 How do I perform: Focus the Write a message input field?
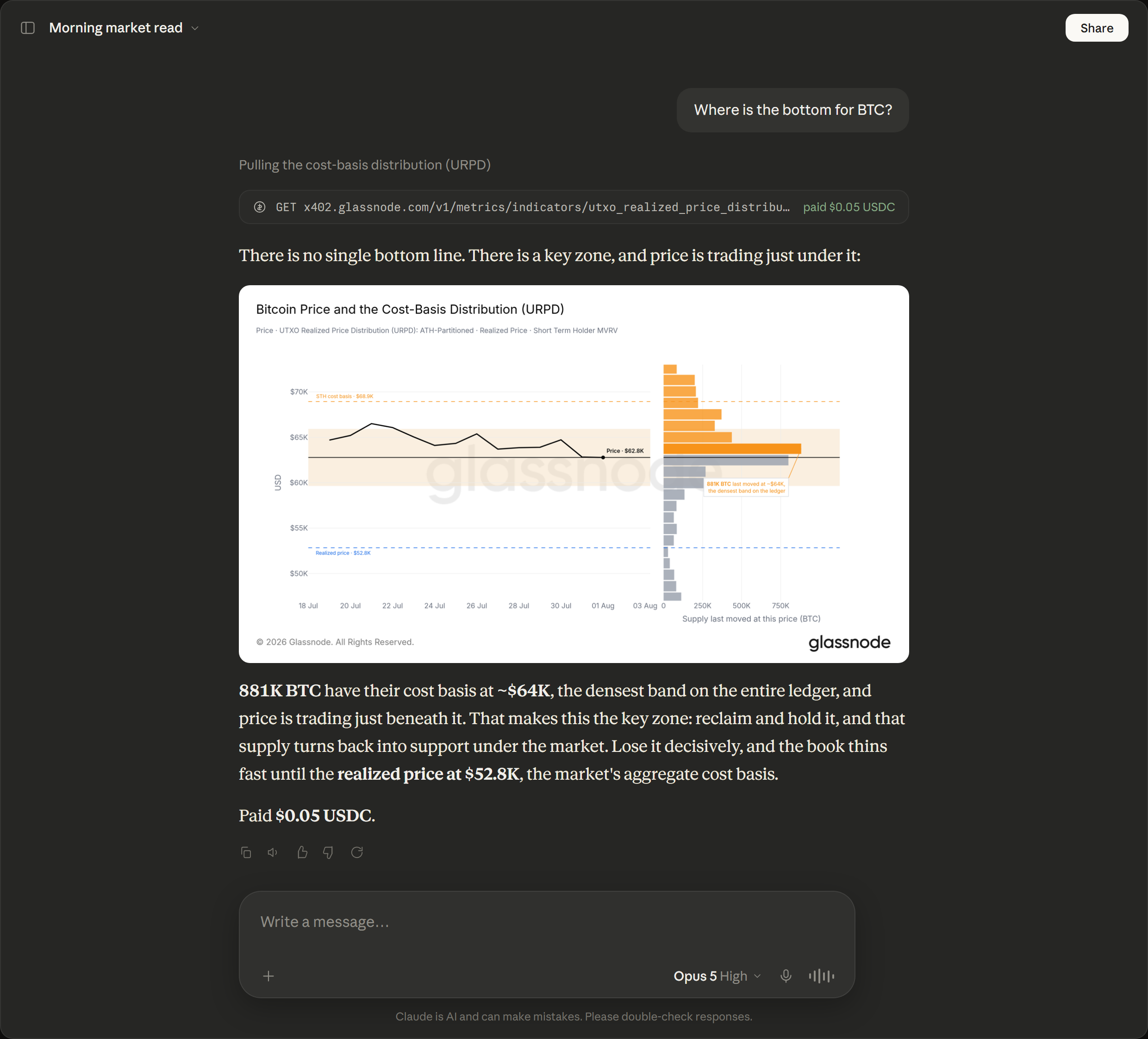[x=547, y=922]
